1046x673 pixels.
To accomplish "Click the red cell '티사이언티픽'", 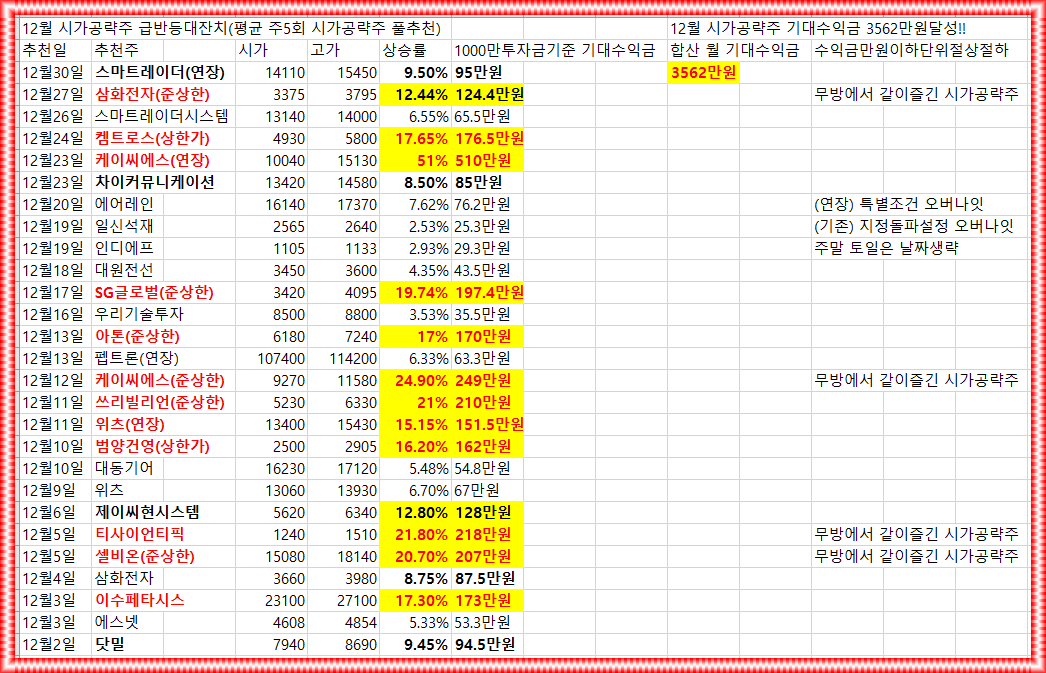I will (139, 535).
